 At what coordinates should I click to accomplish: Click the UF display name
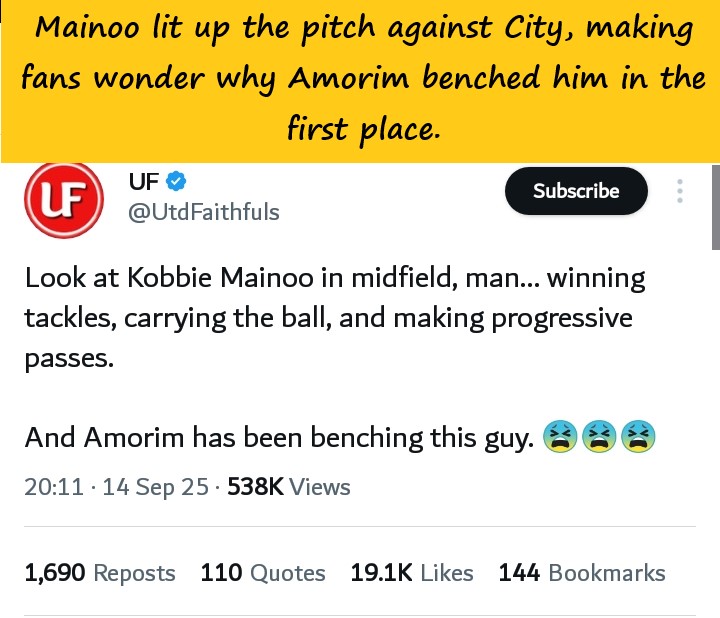pos(143,182)
